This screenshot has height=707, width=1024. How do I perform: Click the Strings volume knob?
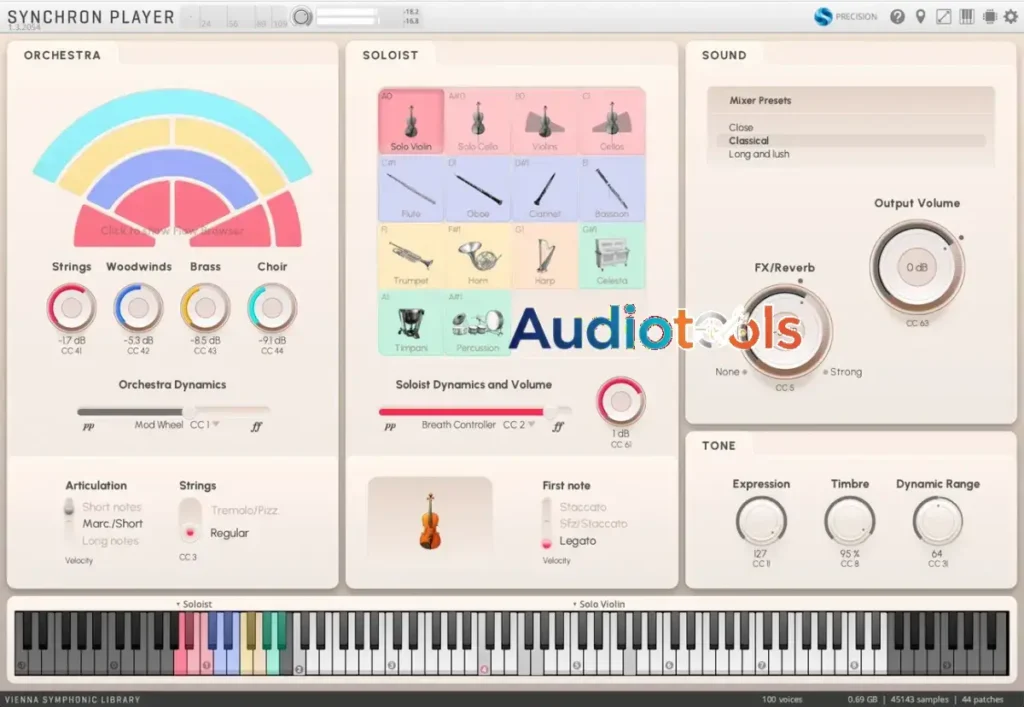click(71, 307)
